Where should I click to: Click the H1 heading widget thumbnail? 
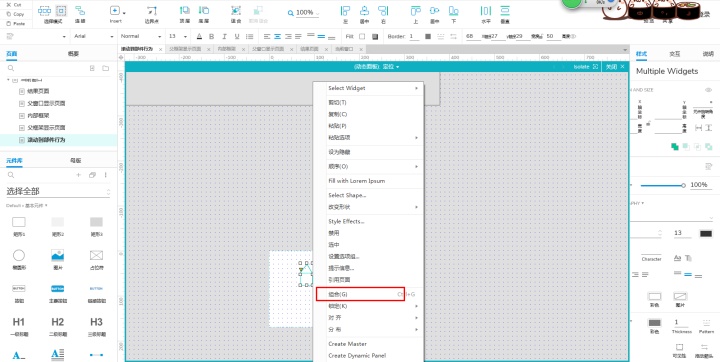pos(19,322)
